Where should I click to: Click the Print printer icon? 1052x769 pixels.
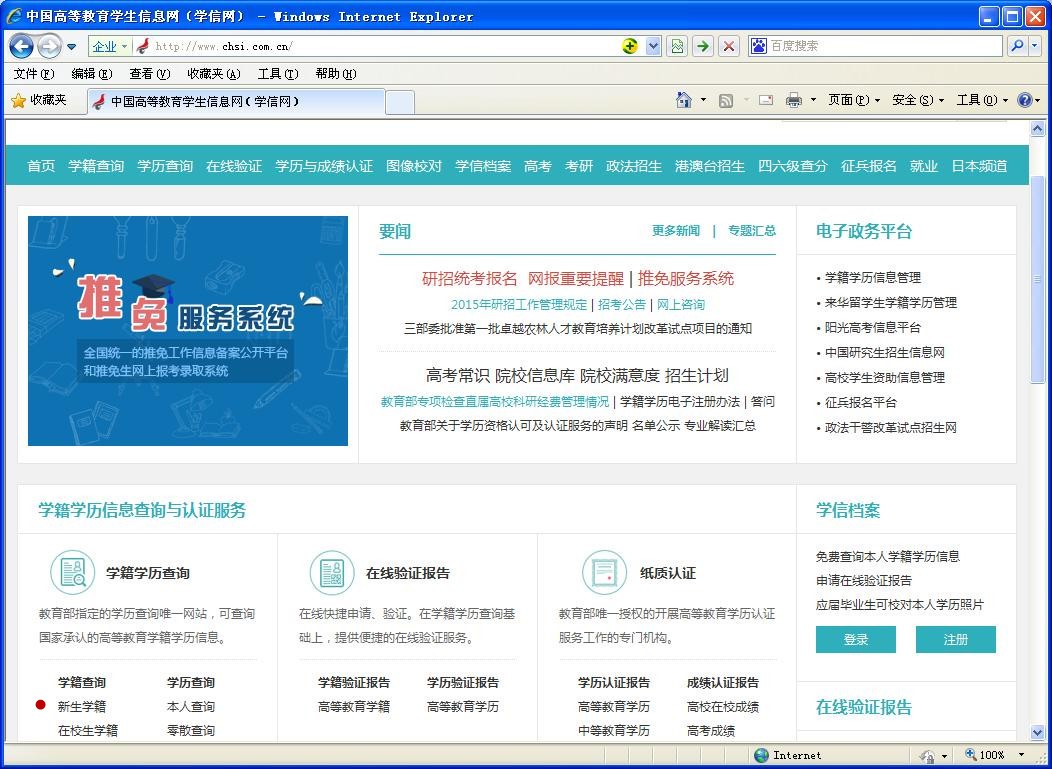pos(794,100)
